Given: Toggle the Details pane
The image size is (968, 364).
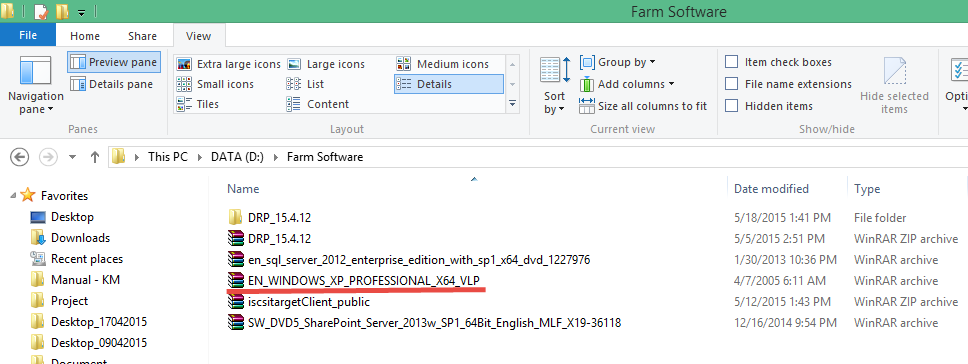Looking at the screenshot, I should pyautogui.click(x=111, y=84).
